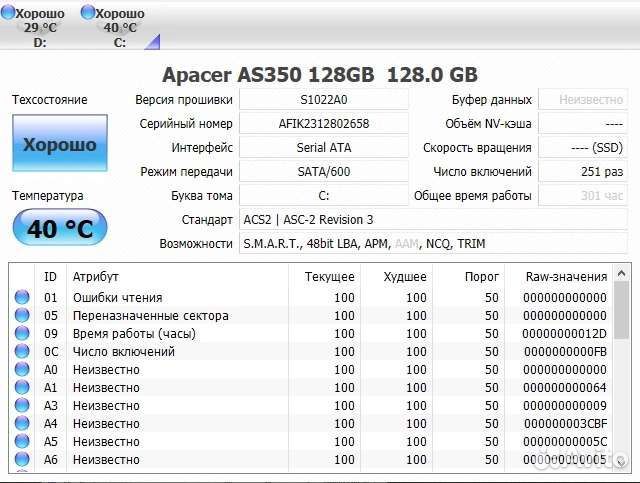Click the status icon for attribute A1
This screenshot has width=640, height=483.
click(x=22, y=387)
